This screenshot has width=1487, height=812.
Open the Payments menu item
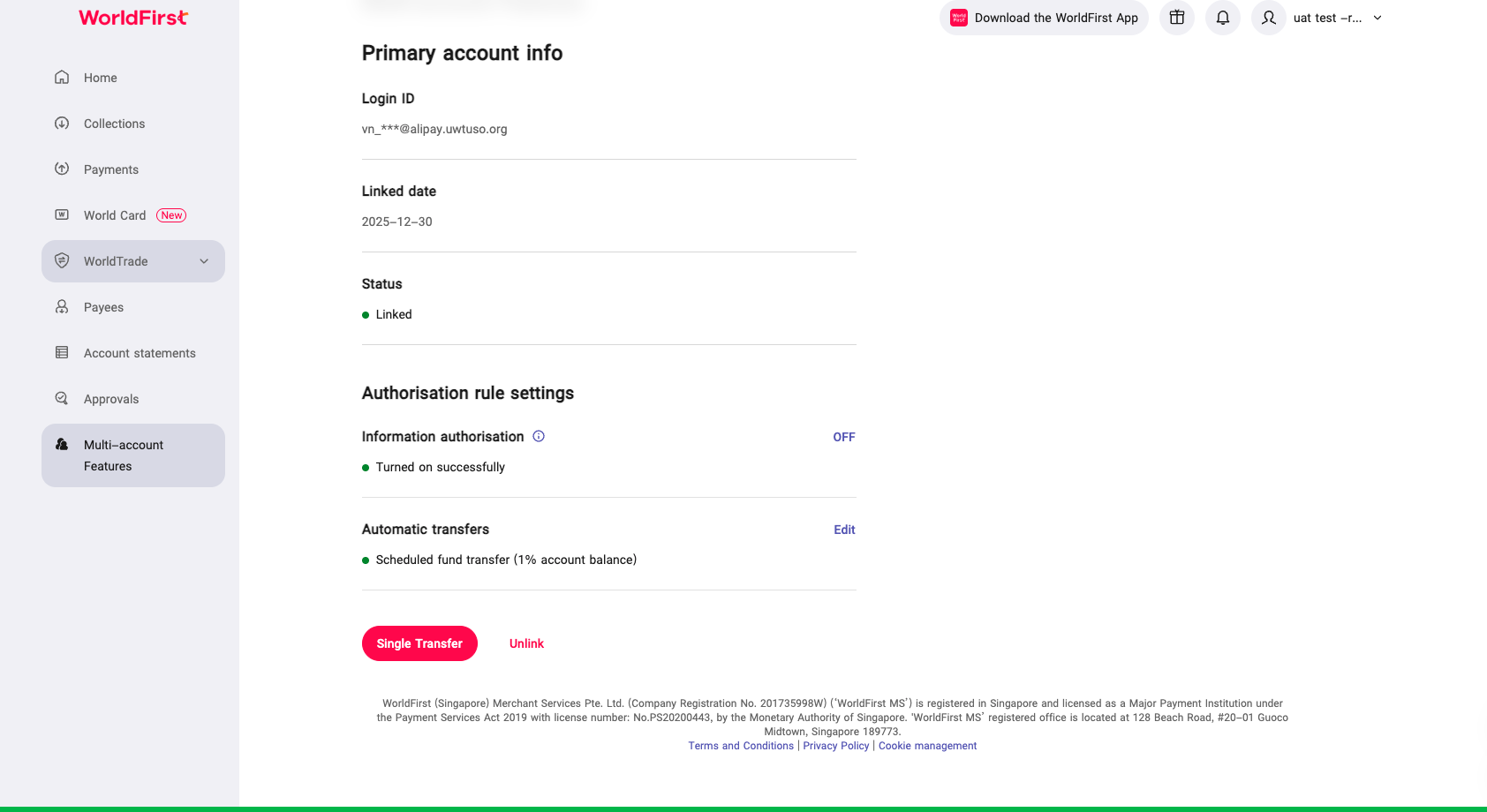coord(110,169)
